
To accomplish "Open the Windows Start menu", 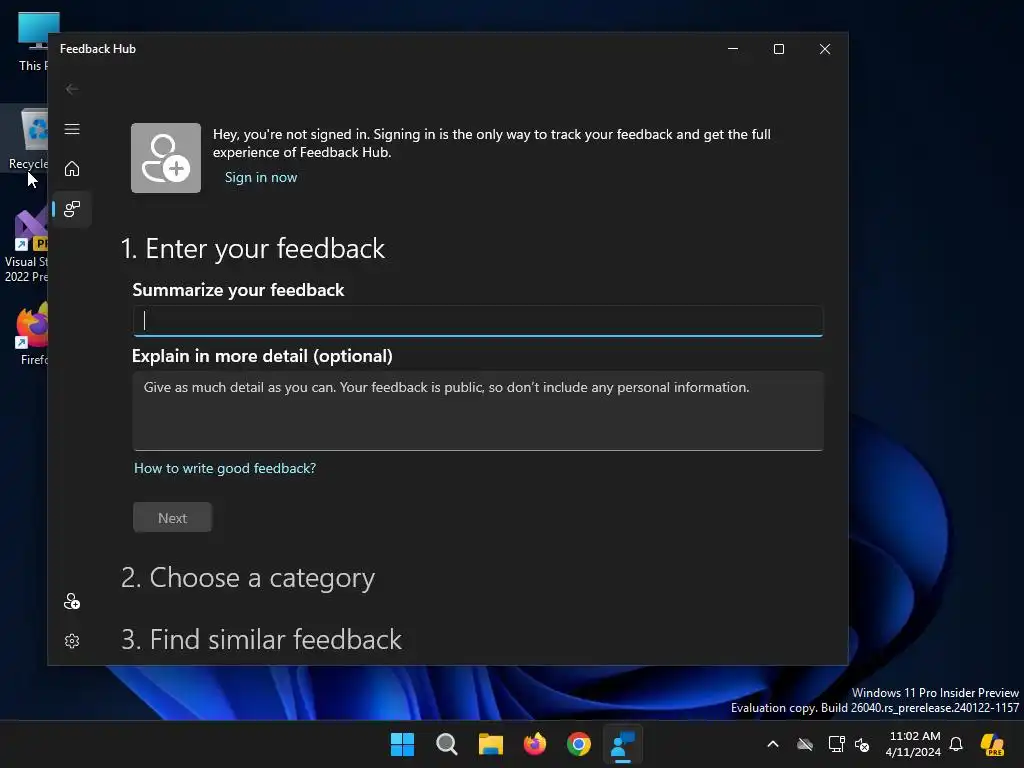I will (402, 744).
